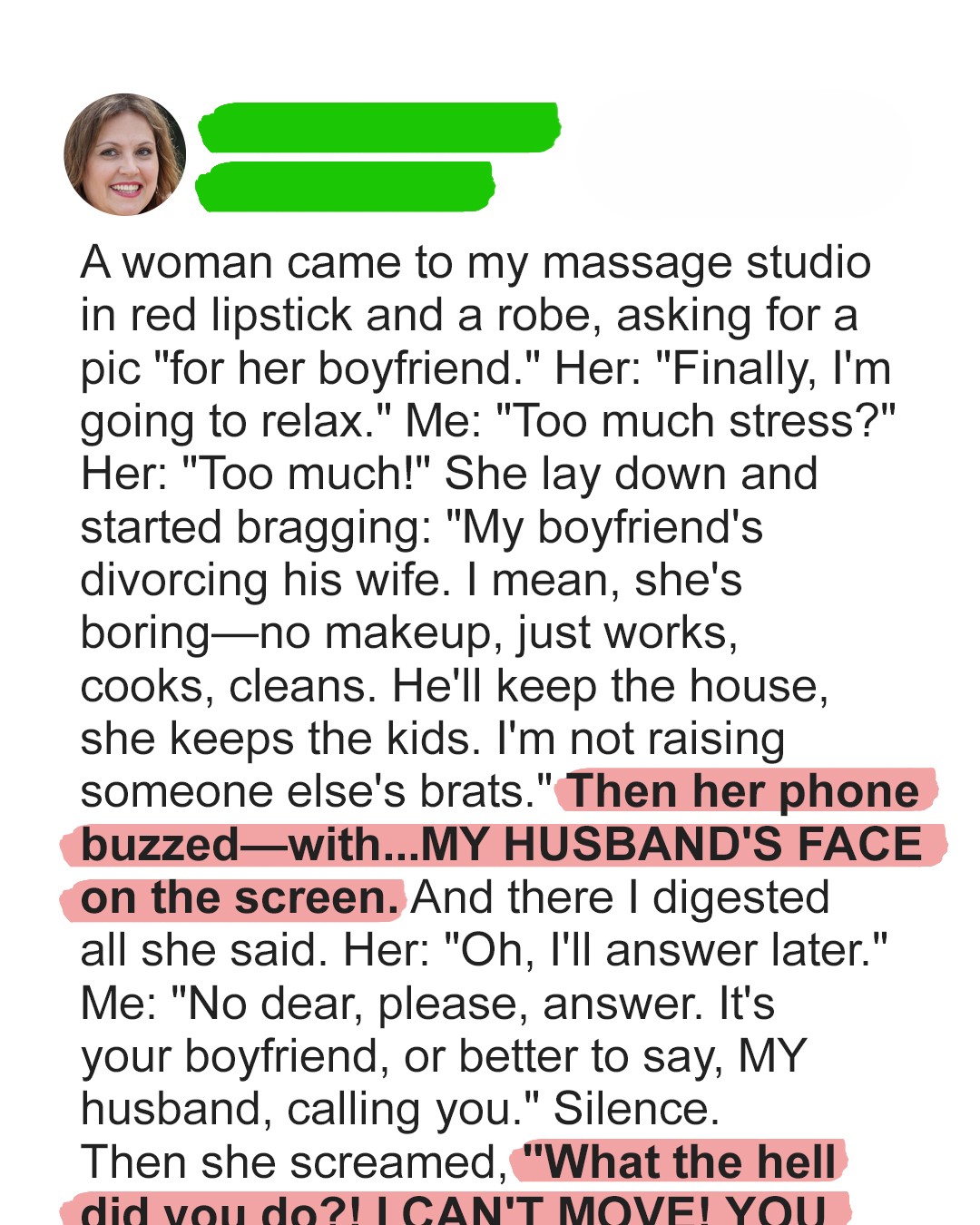Viewport: 980px width, 1225px height.
Task: Select the line "she keeps the kids. I'm not raising"
Action: click(x=432, y=739)
